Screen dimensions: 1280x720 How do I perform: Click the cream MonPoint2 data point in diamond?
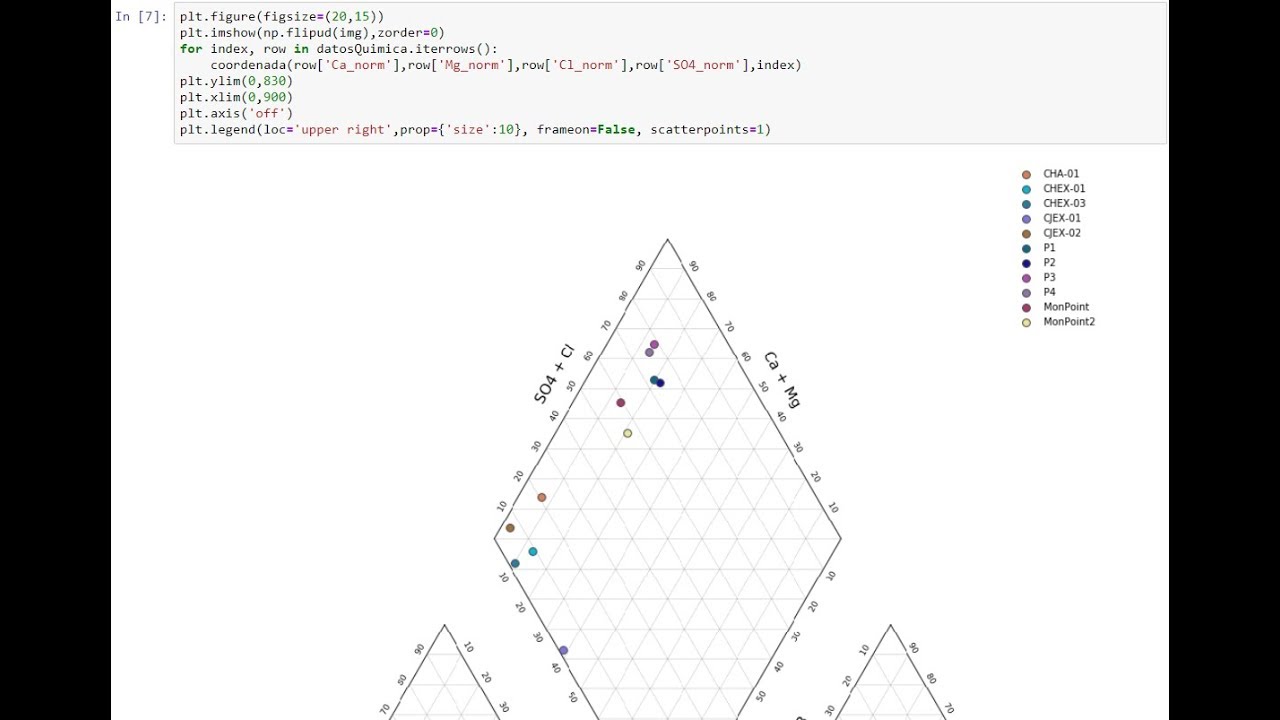[628, 433]
